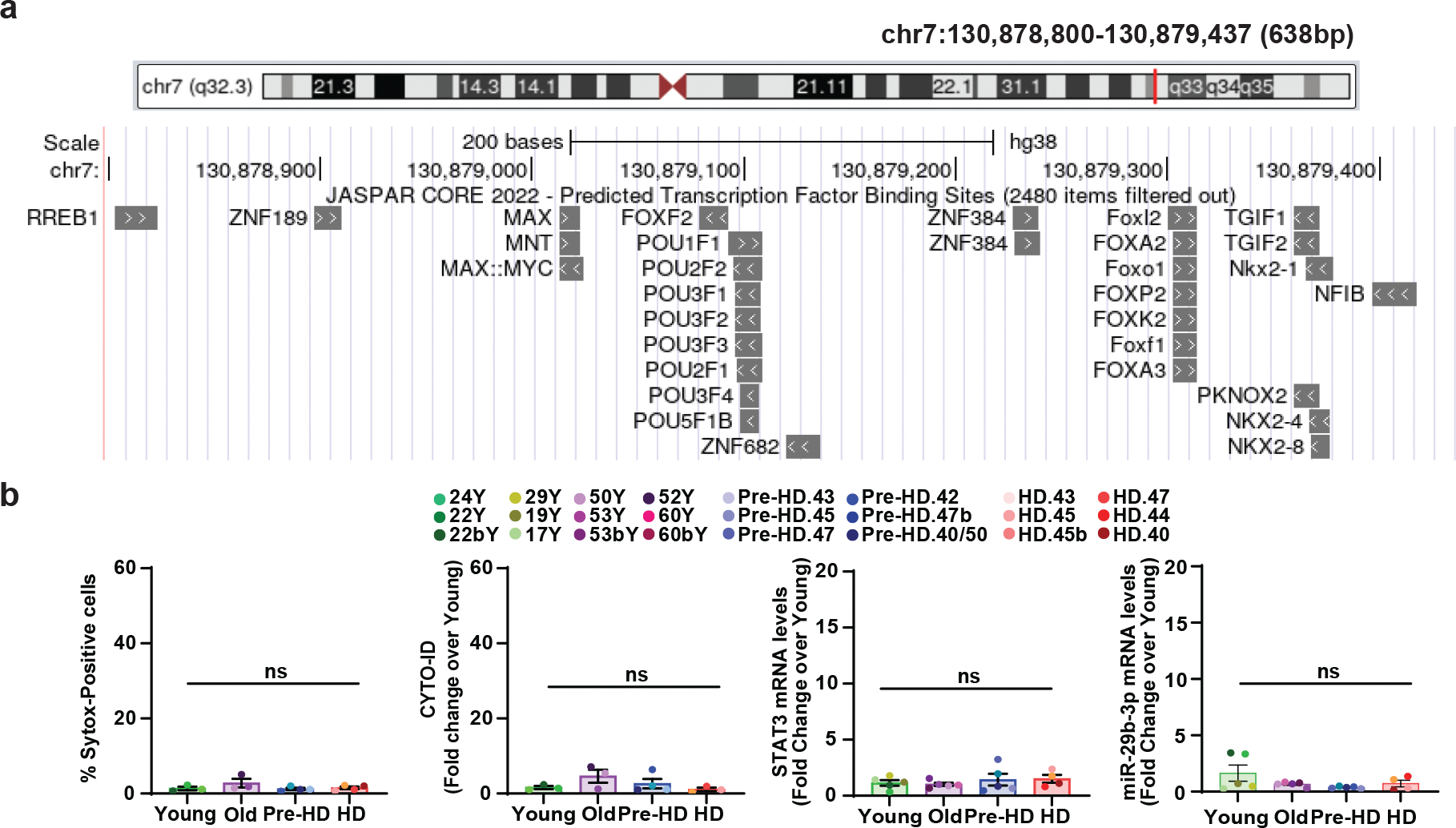Select the ZNF189 binding site block
Image resolution: width=1456 pixels, height=828 pixels.
[x=328, y=218]
